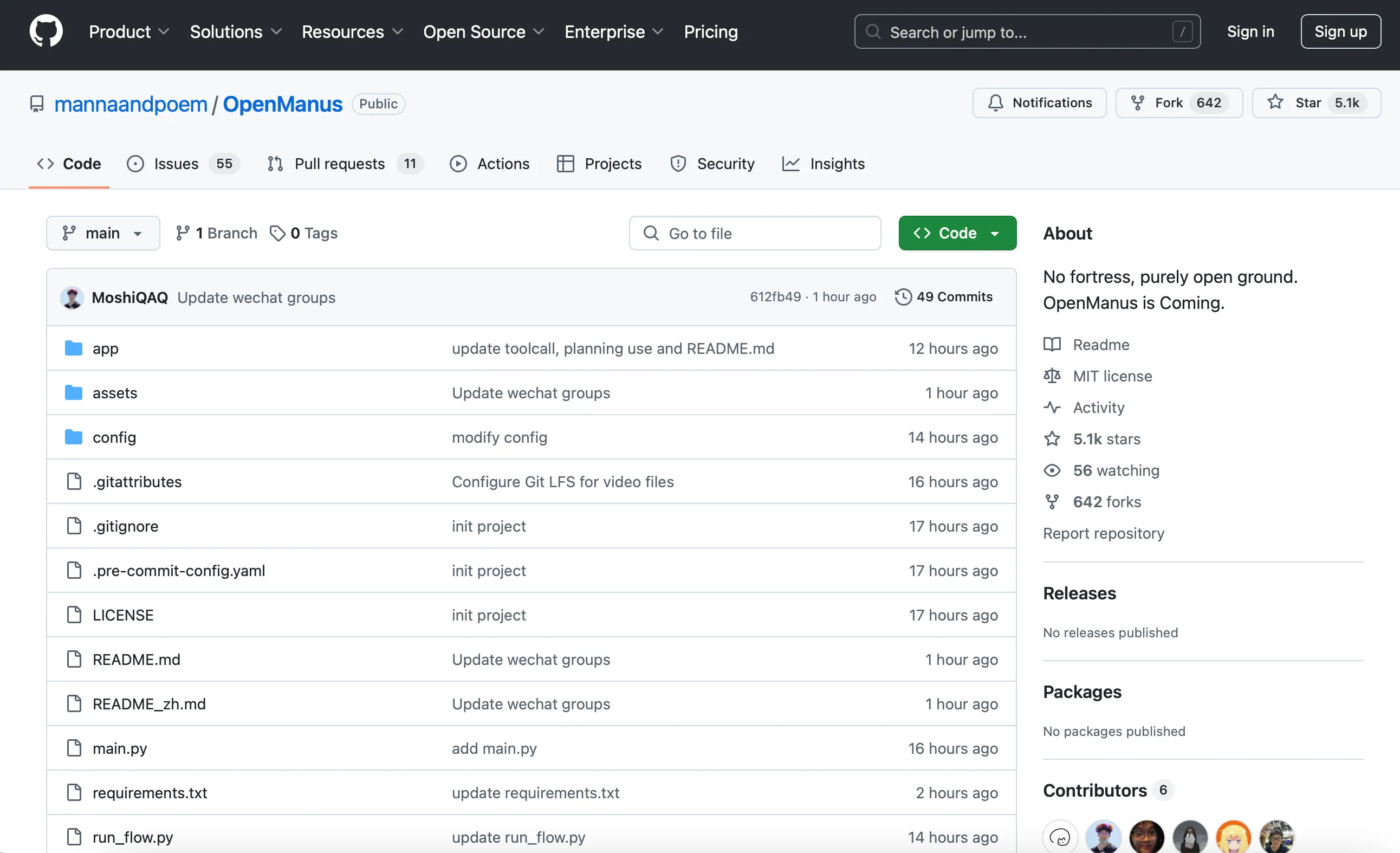Click the Fork button

(x=1179, y=103)
